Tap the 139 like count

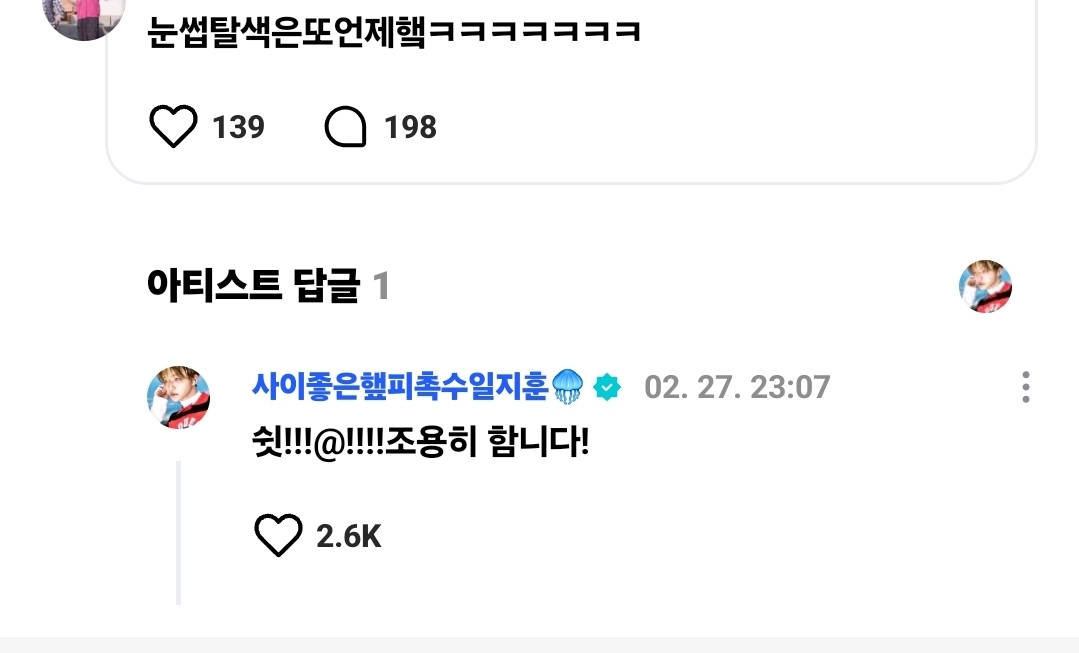pos(238,127)
